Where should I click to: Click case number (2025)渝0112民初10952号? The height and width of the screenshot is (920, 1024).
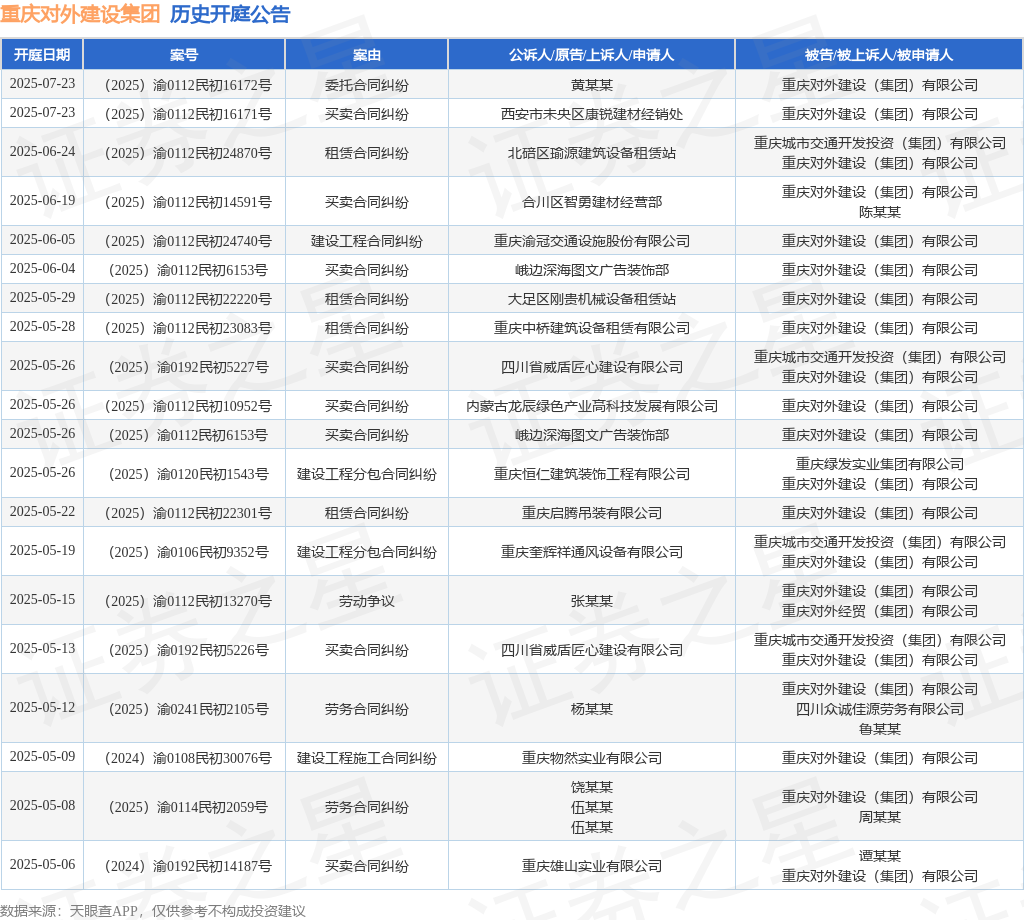coord(188,406)
